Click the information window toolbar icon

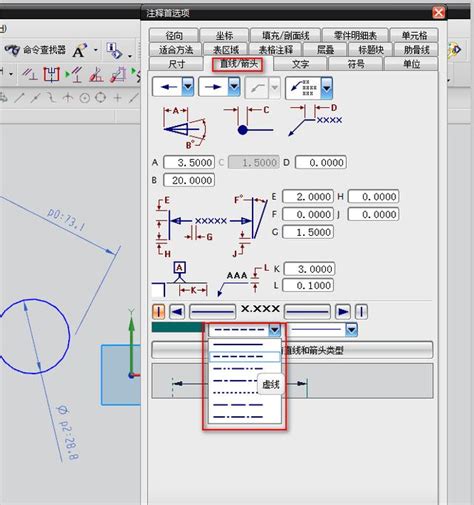[x=114, y=51]
